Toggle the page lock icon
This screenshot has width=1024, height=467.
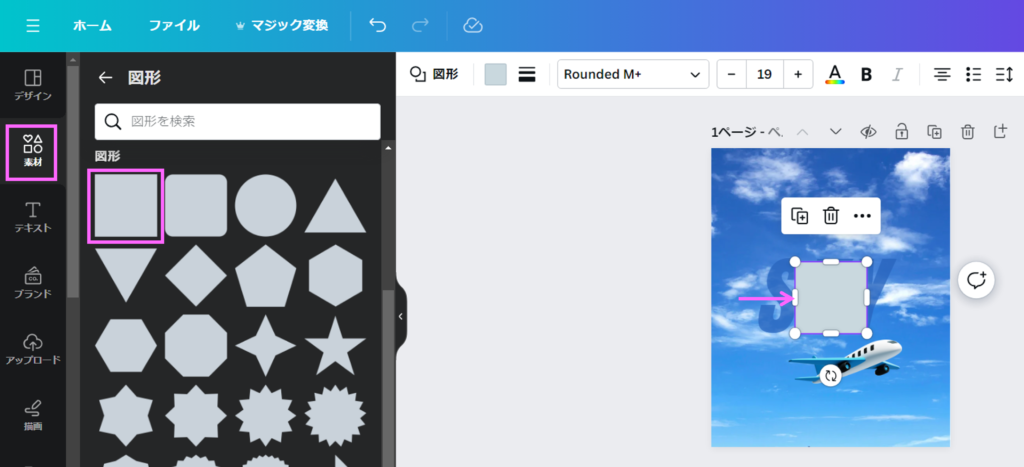point(901,132)
